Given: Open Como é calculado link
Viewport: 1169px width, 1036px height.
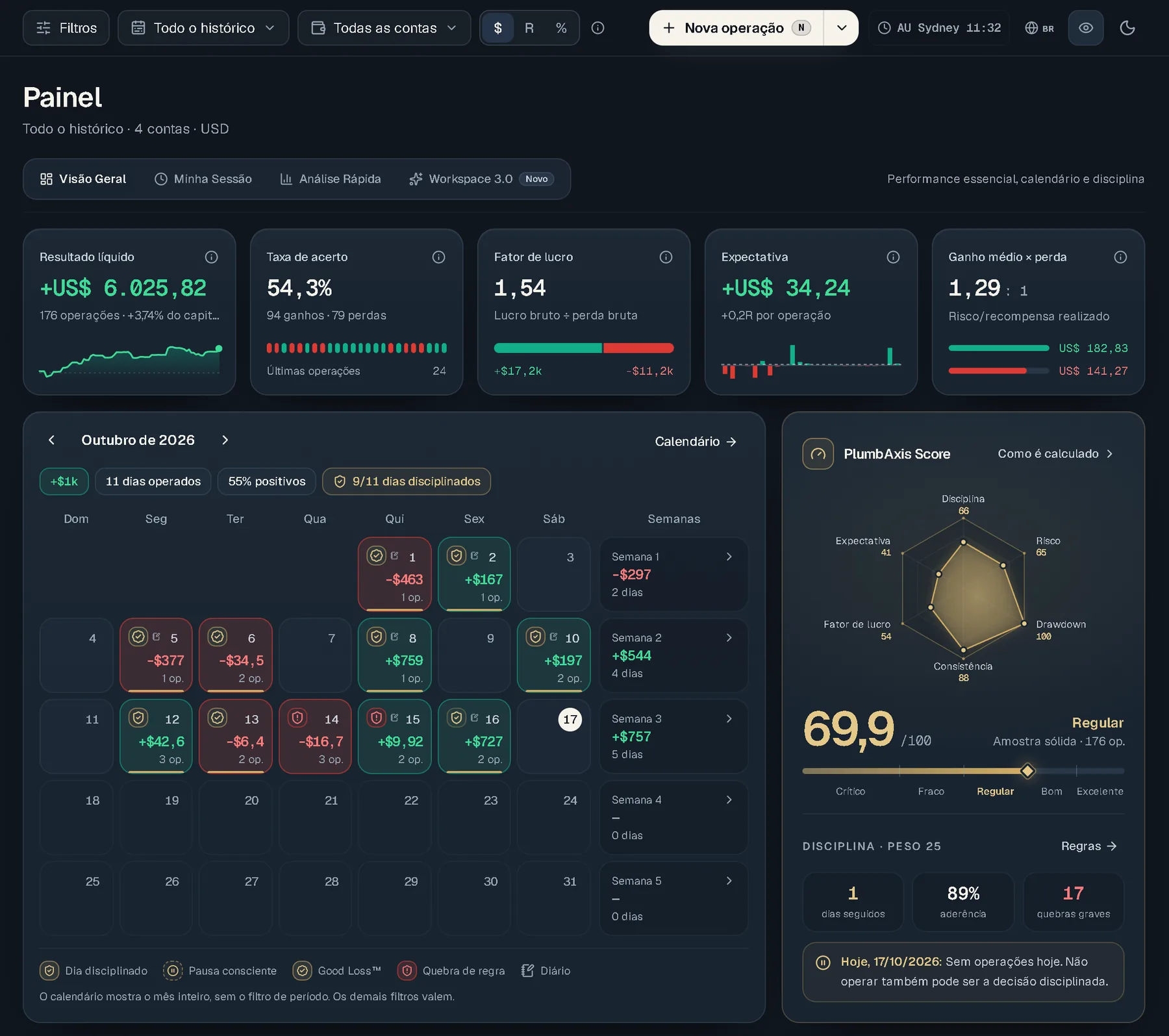Looking at the screenshot, I should coord(1055,454).
